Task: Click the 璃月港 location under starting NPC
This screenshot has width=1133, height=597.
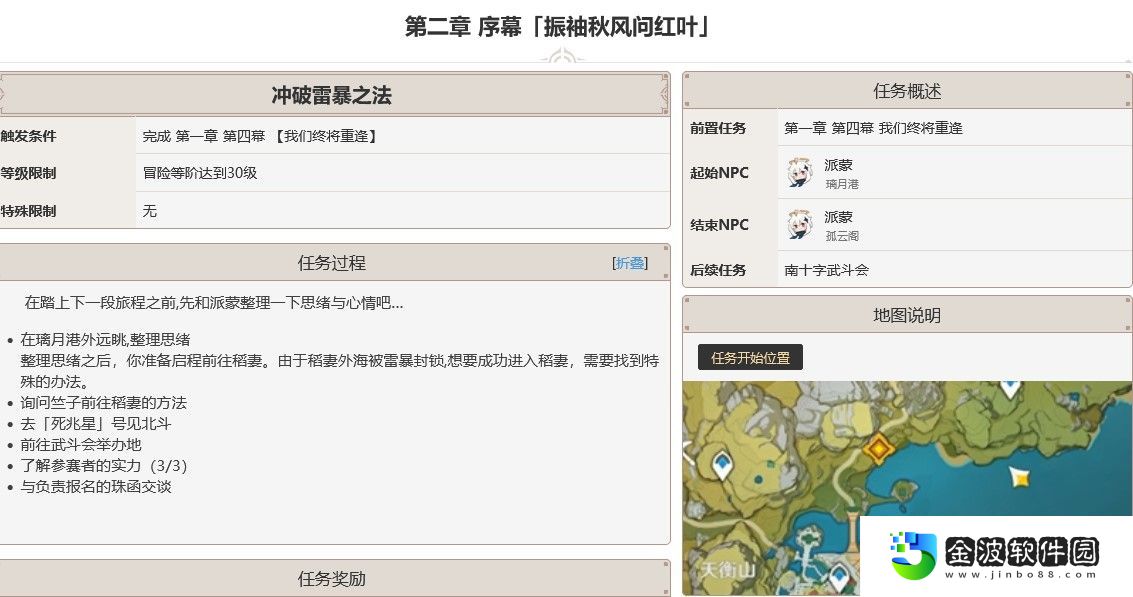Action: pyautogui.click(x=842, y=184)
